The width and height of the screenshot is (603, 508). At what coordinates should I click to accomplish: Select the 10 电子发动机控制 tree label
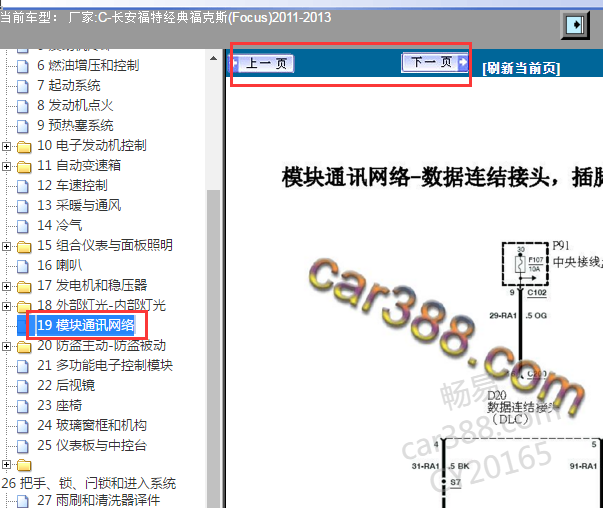tap(92, 145)
